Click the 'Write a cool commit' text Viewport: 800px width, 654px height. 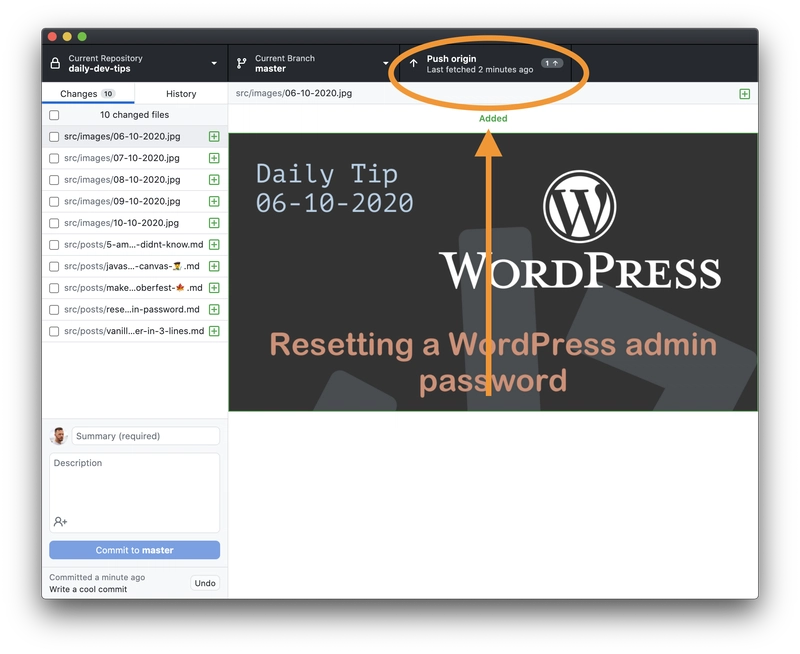coord(88,589)
